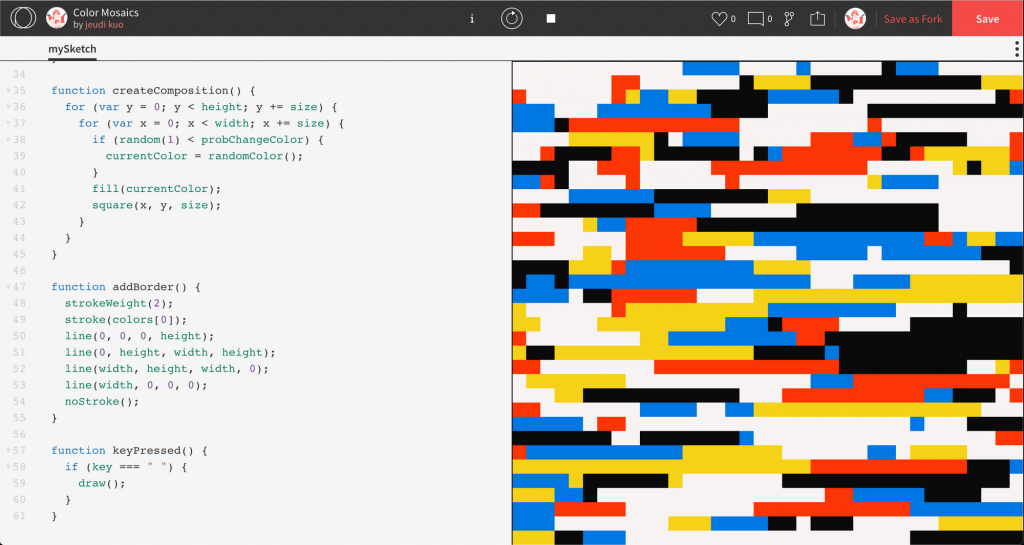Click the code 'line(0, height, width, height);'
Screen dimensions: 1024x545
170,352
